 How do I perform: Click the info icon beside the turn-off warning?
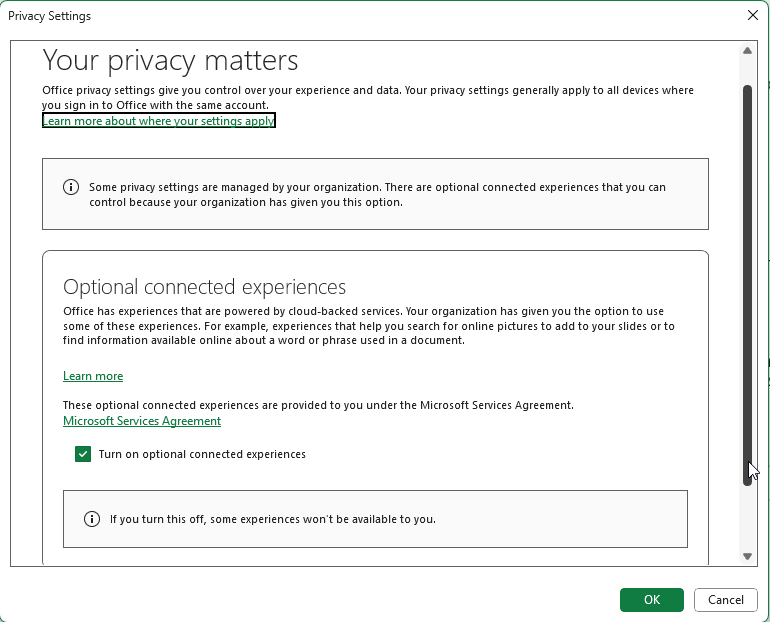(92, 519)
